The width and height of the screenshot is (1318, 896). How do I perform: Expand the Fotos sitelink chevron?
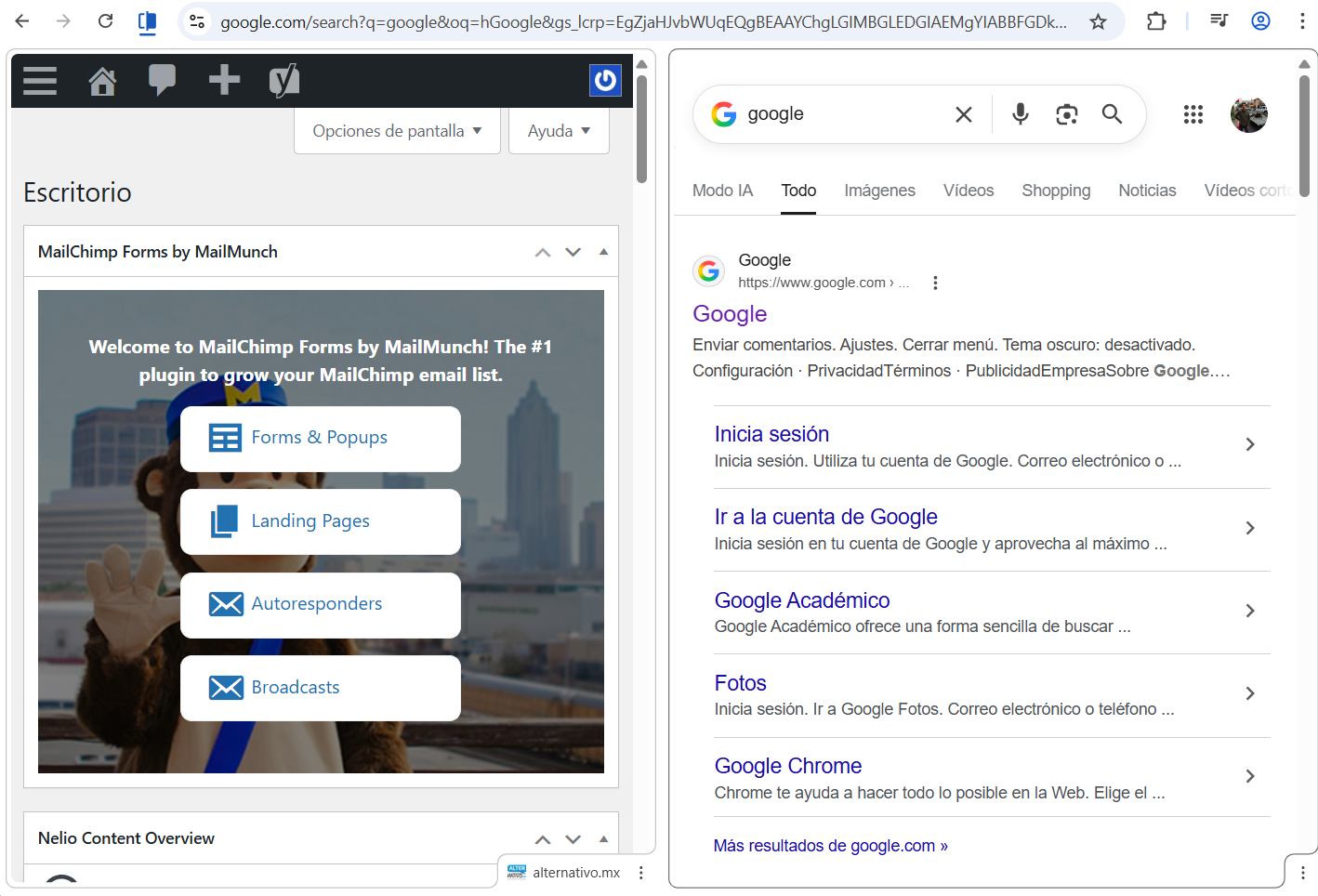pos(1250,693)
